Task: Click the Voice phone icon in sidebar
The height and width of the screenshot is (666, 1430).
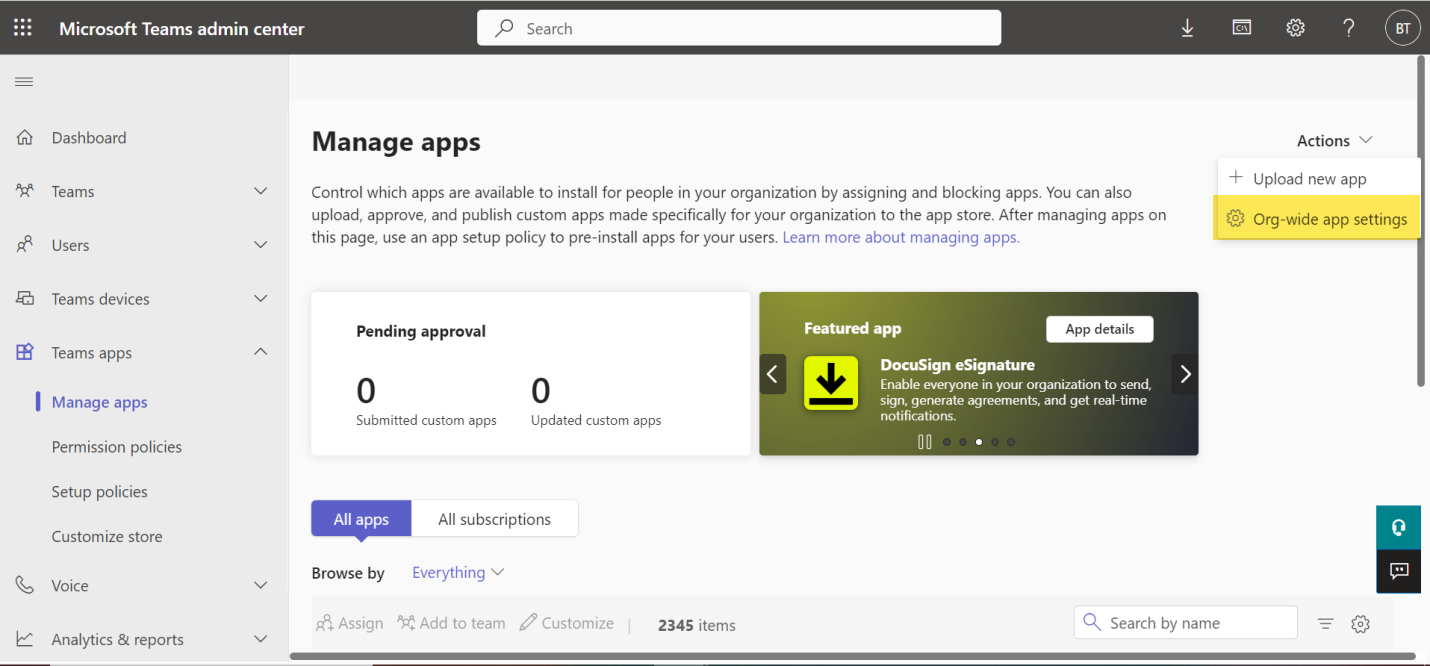Action: coord(25,585)
